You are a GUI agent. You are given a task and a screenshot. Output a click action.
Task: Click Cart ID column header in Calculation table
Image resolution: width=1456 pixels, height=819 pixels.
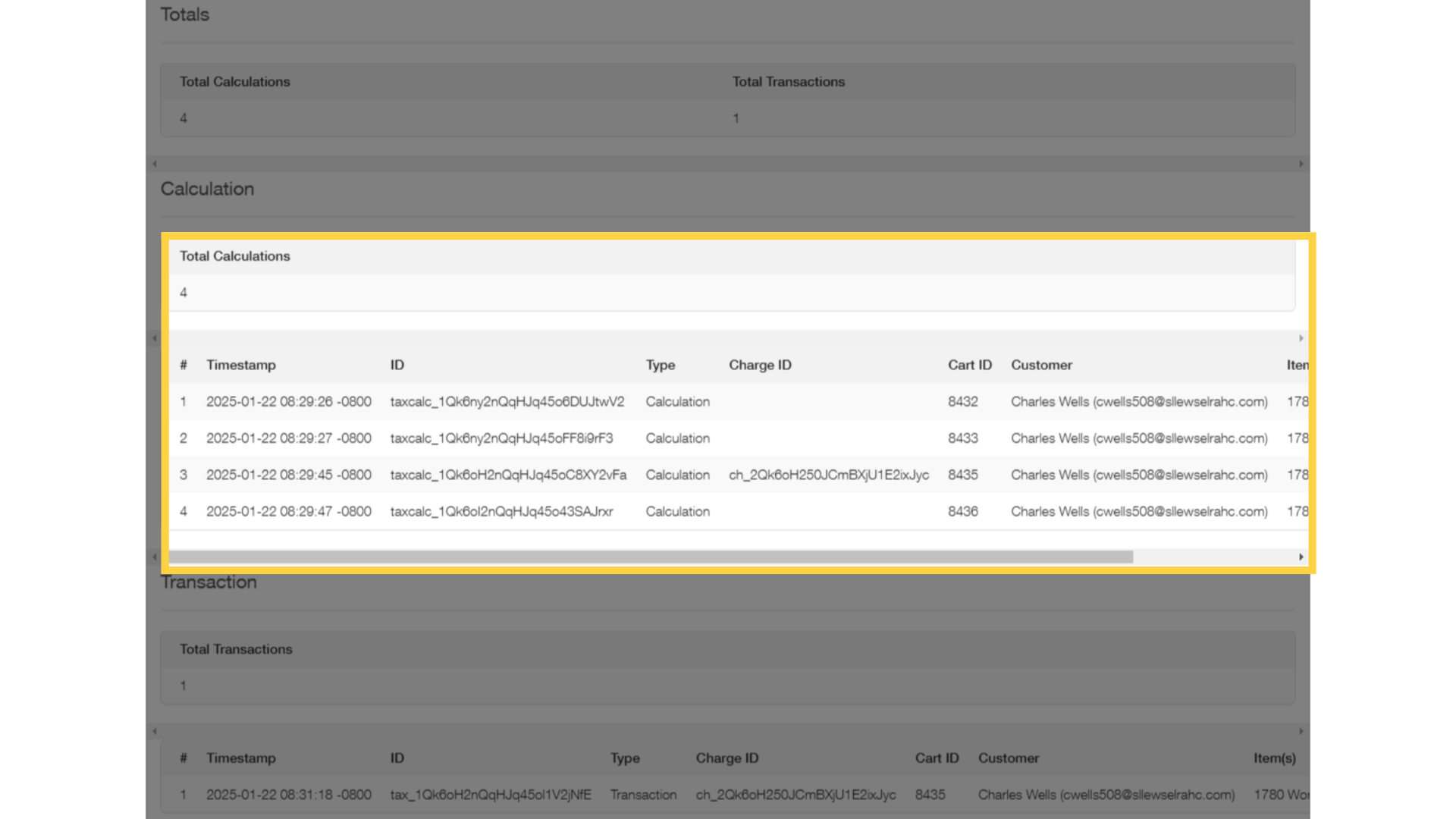click(969, 365)
